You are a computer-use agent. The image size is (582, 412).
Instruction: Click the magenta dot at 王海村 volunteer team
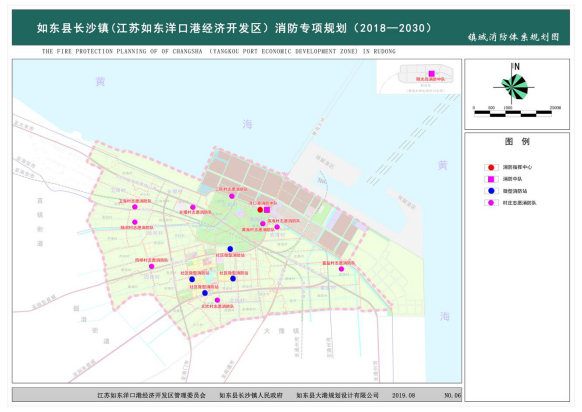135,207
